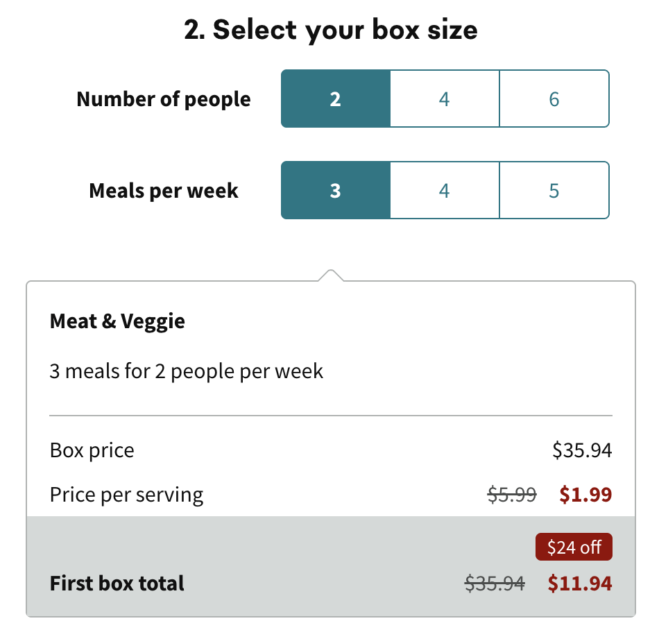Click the '3 meals for 2 people' description
659x630 pixels.
(x=186, y=371)
